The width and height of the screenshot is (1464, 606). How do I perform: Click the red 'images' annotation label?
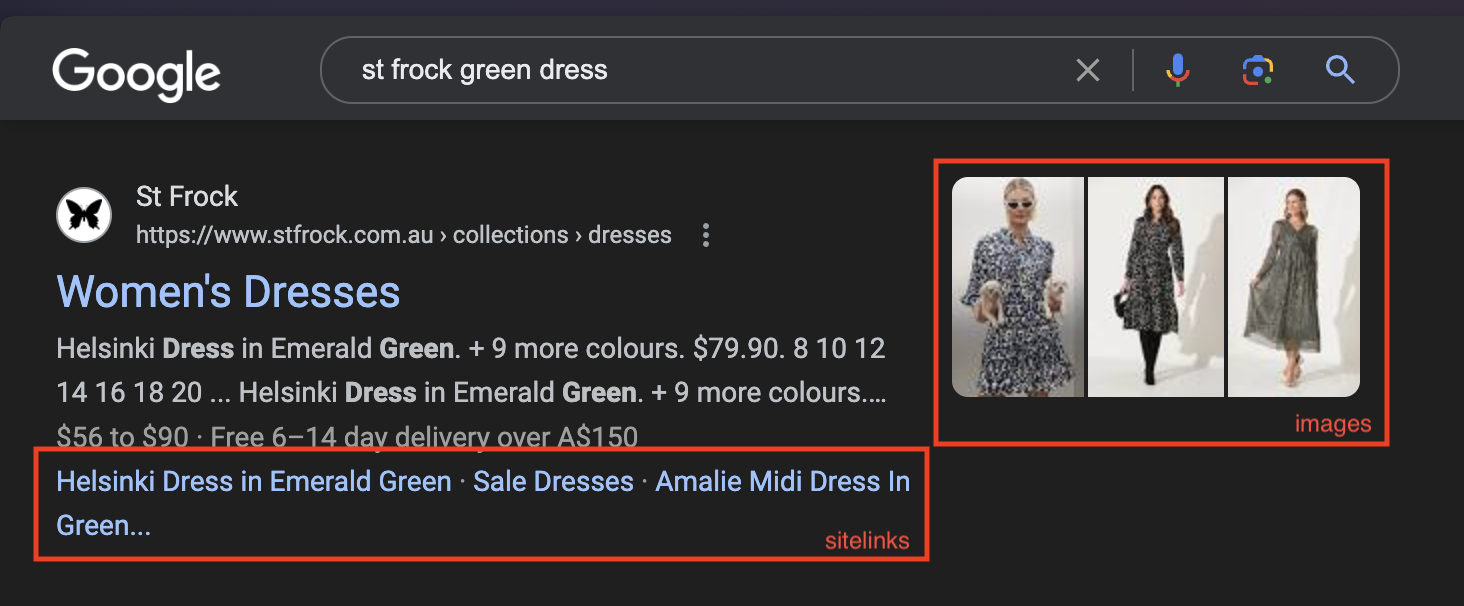click(x=1333, y=424)
